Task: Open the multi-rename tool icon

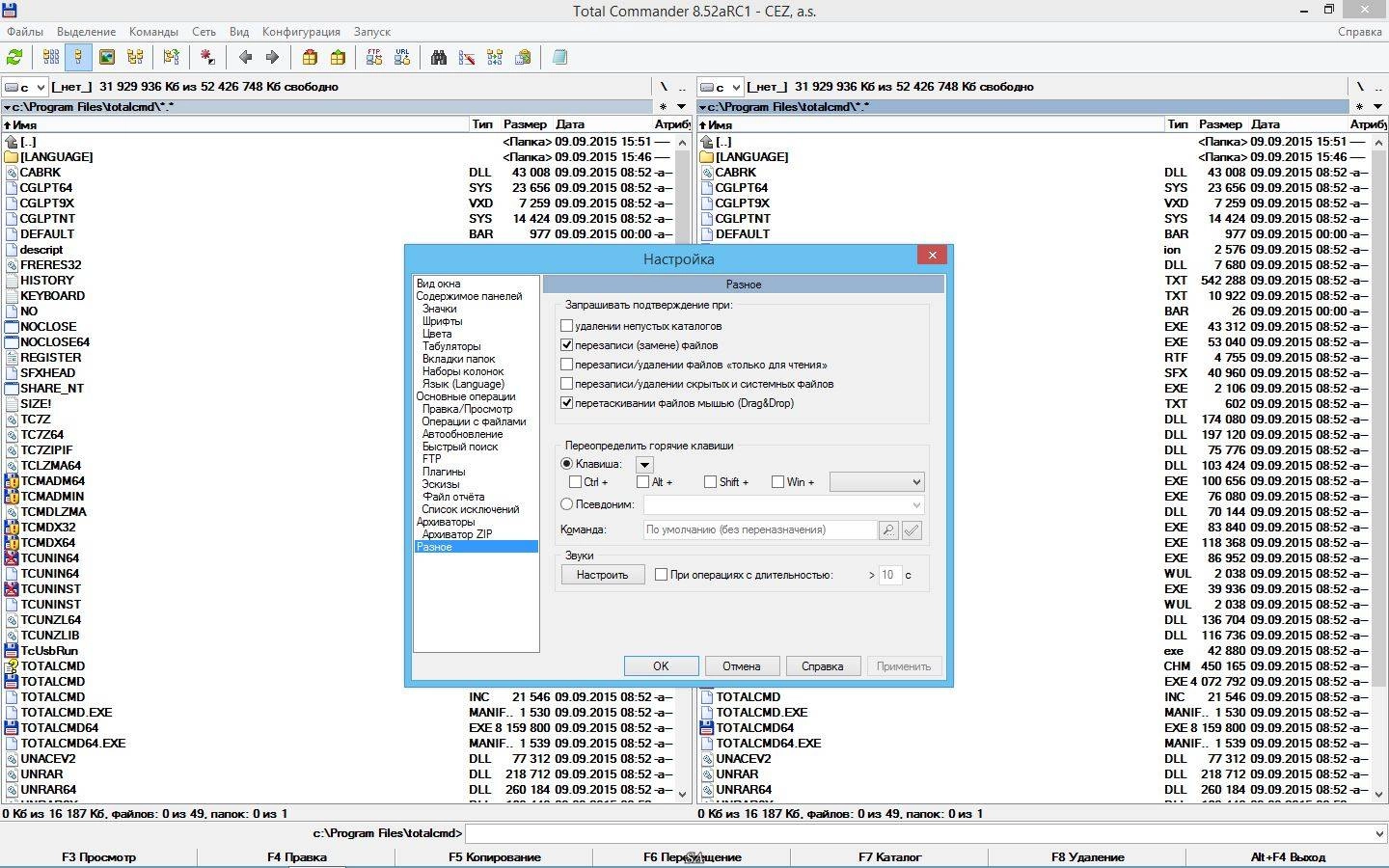Action: pyautogui.click(x=467, y=58)
